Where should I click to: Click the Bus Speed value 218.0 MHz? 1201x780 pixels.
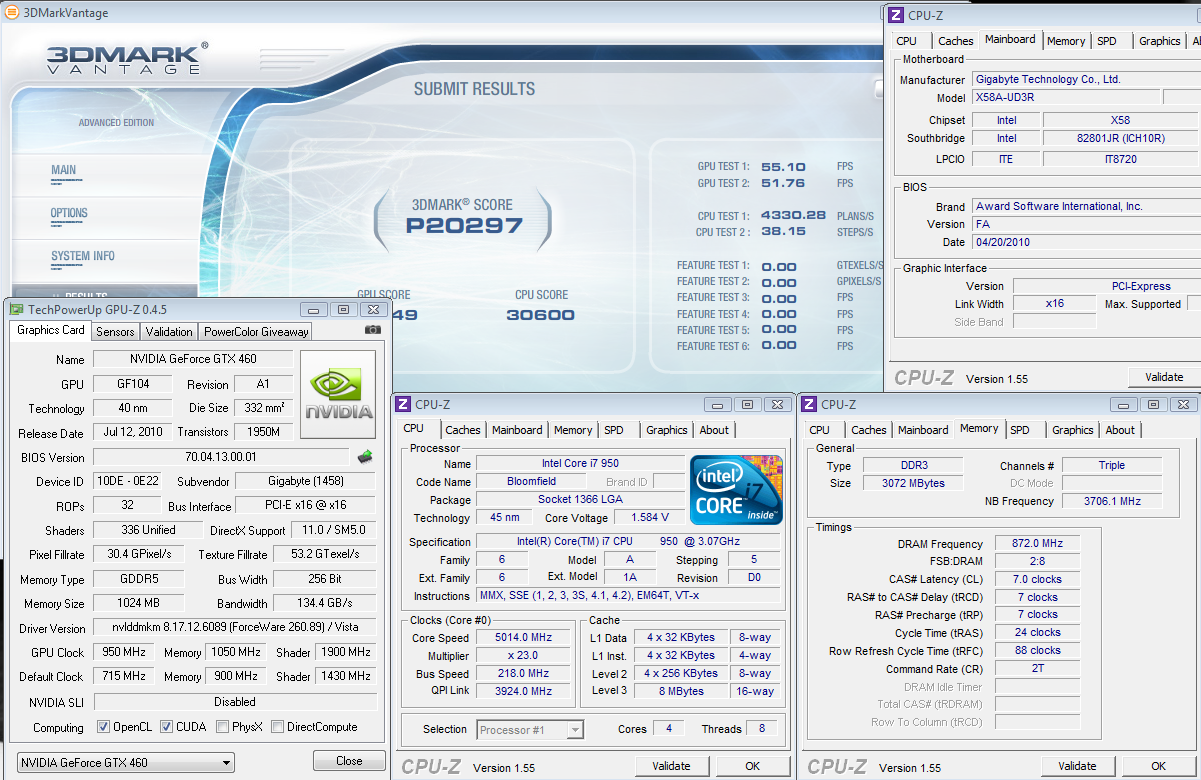click(x=523, y=673)
